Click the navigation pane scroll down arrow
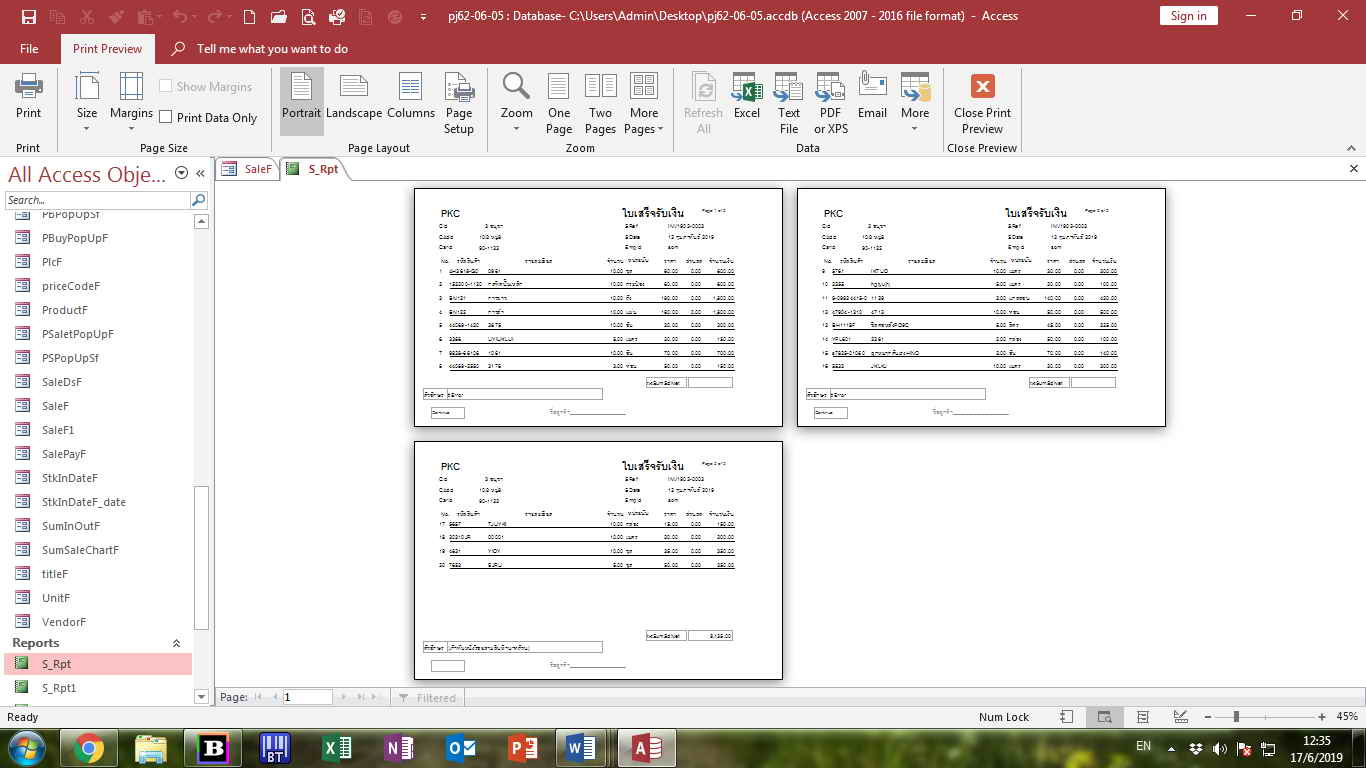 click(x=201, y=696)
